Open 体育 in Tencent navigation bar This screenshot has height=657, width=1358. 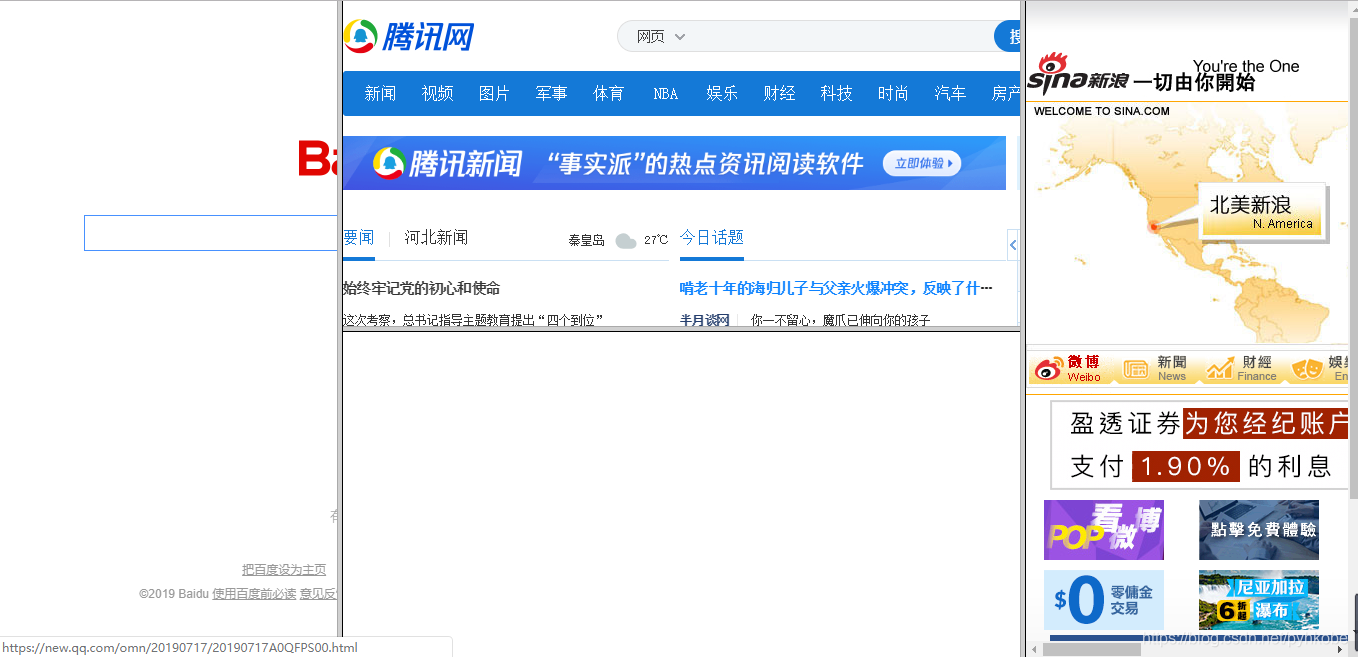[x=608, y=94]
